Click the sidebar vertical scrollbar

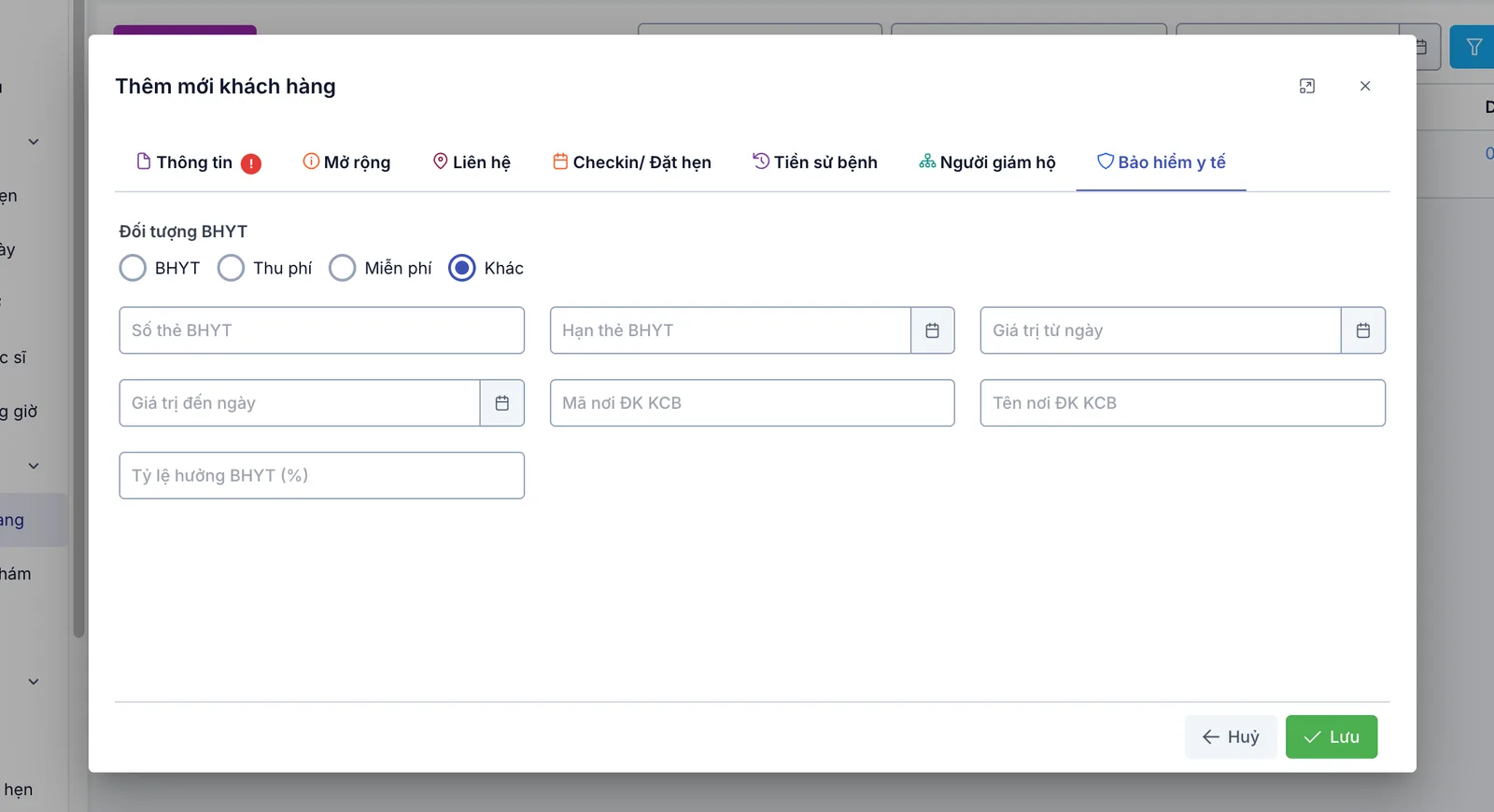[78, 317]
